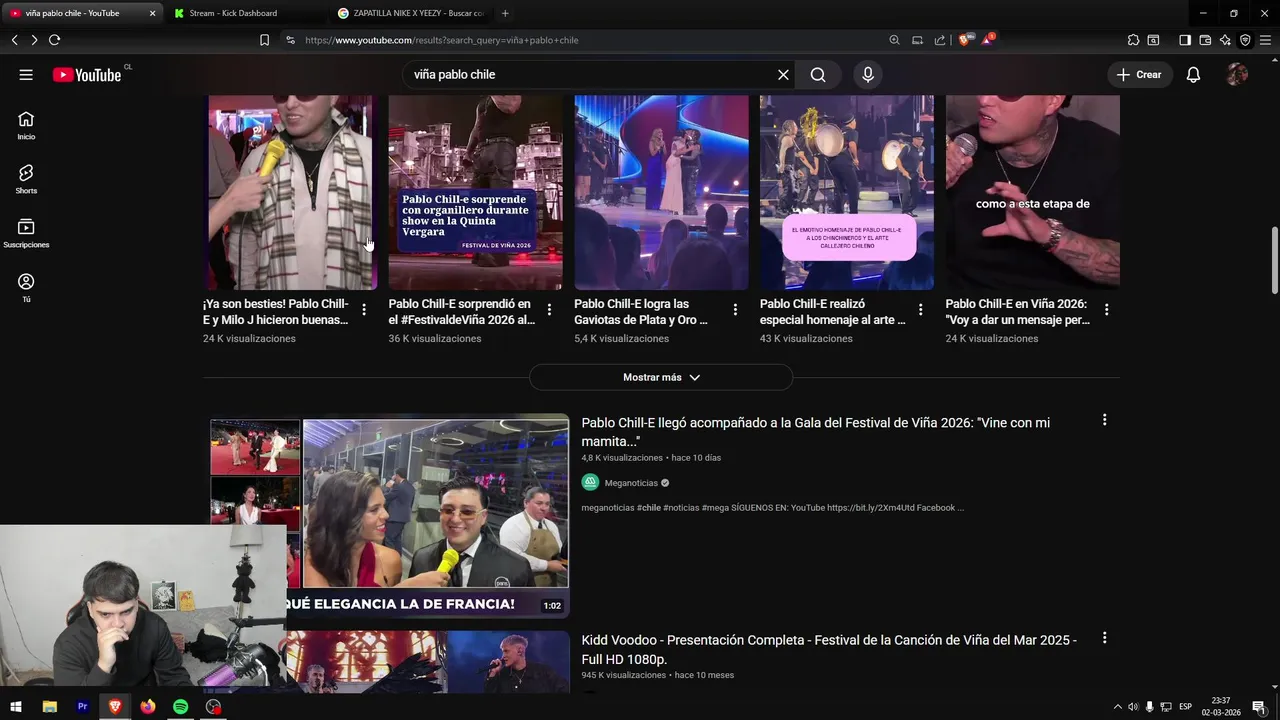Open Brave Rewards triangle icon
Viewport: 1280px width, 720px height.
pos(988,40)
